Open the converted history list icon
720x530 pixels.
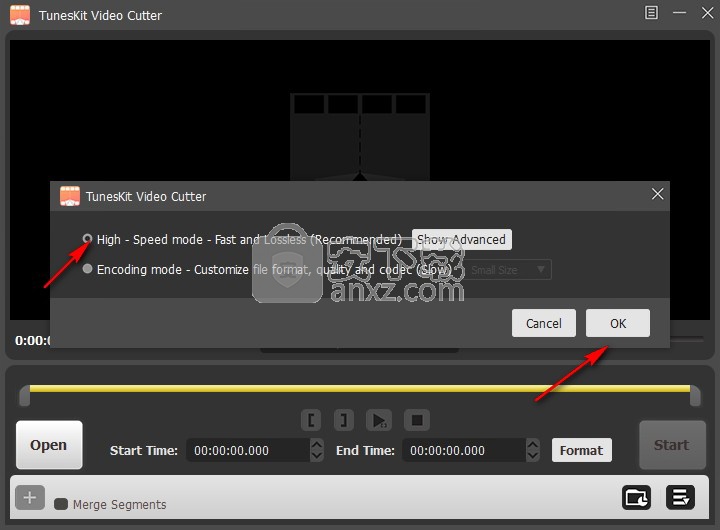[680, 497]
